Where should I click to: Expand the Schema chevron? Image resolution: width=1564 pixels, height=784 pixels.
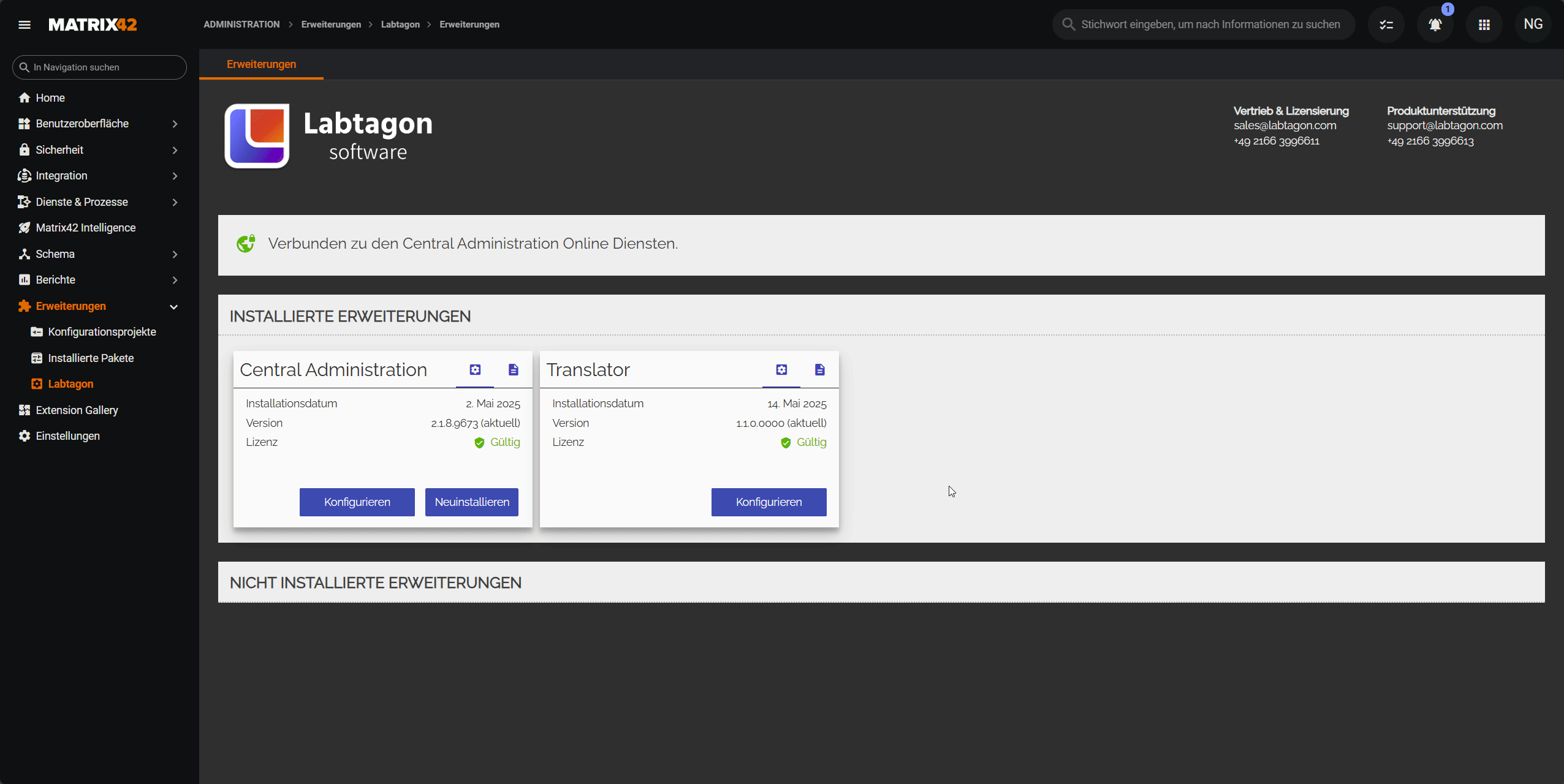175,254
